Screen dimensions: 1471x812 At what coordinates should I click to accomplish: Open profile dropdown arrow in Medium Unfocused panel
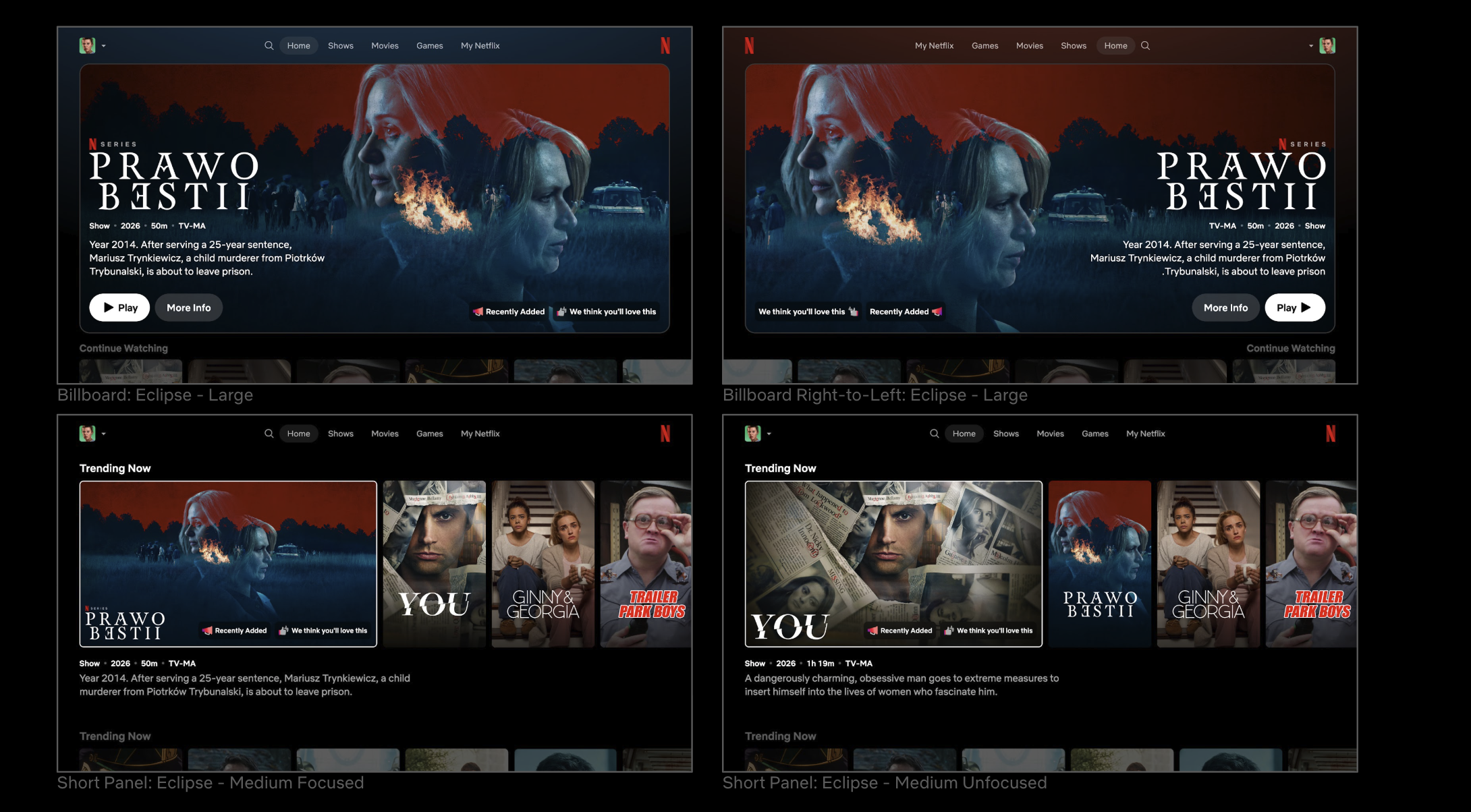(769, 434)
